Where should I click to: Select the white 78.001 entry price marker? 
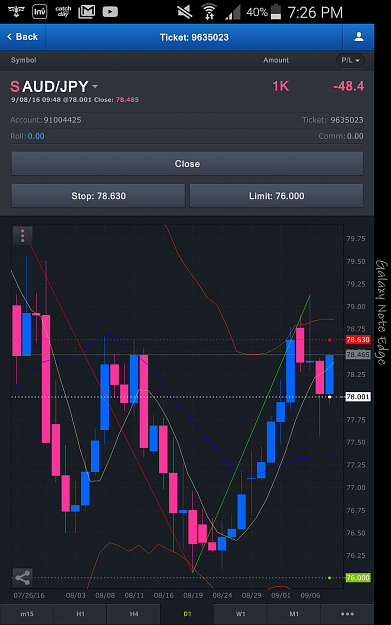tap(358, 397)
